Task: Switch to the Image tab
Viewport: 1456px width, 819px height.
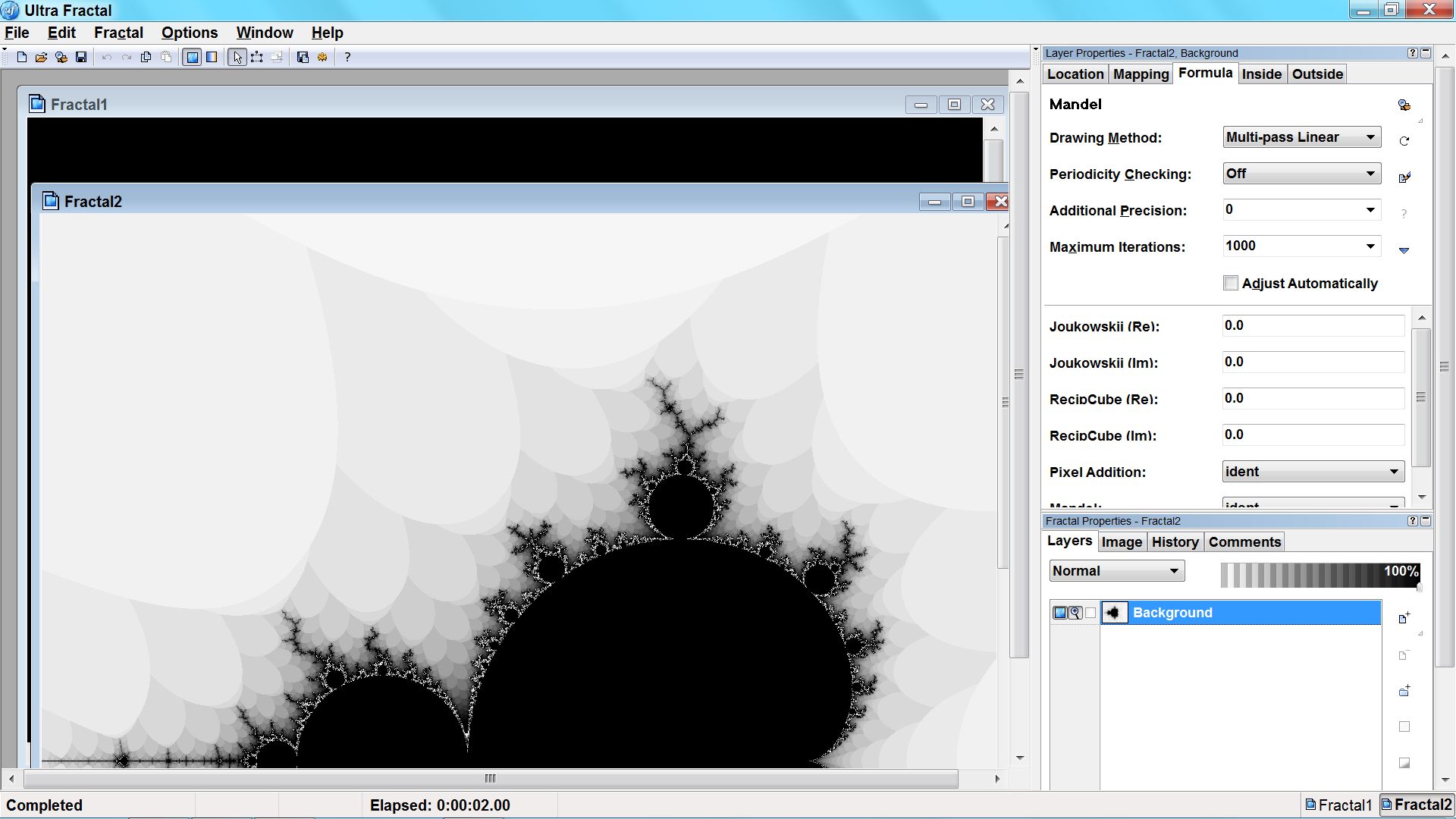Action: tap(1122, 542)
